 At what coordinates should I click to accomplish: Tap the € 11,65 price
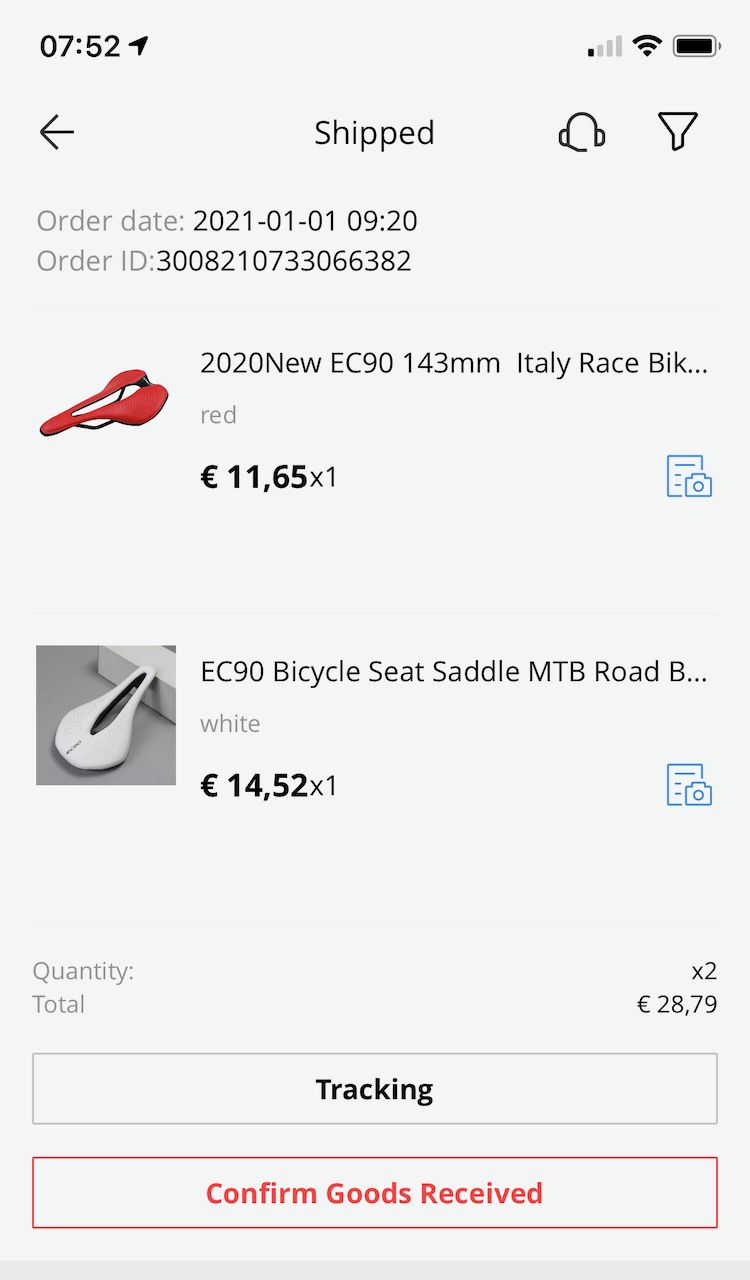(254, 477)
